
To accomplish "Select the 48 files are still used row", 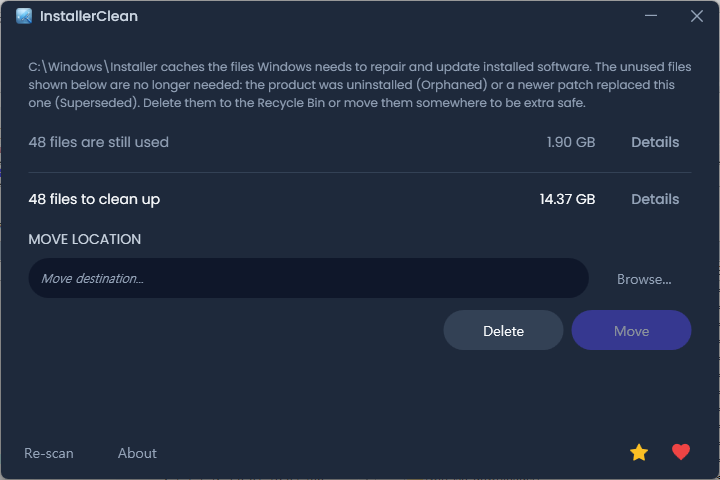I will coord(360,142).
